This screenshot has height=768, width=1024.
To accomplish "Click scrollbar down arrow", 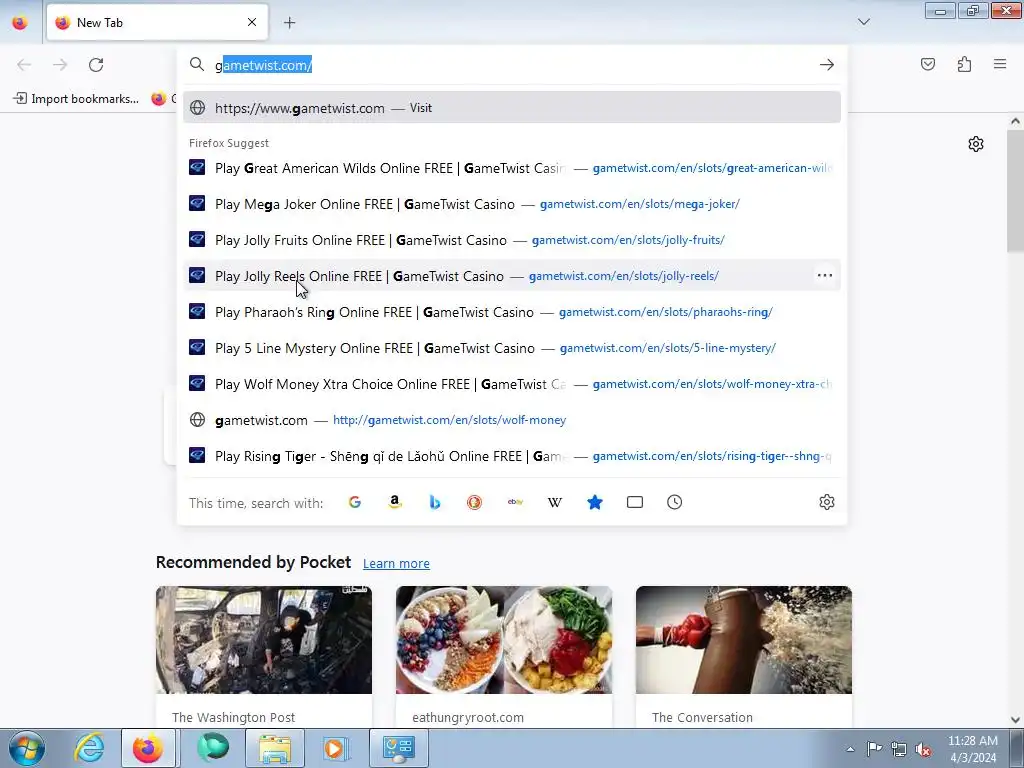I will coord(1015,720).
